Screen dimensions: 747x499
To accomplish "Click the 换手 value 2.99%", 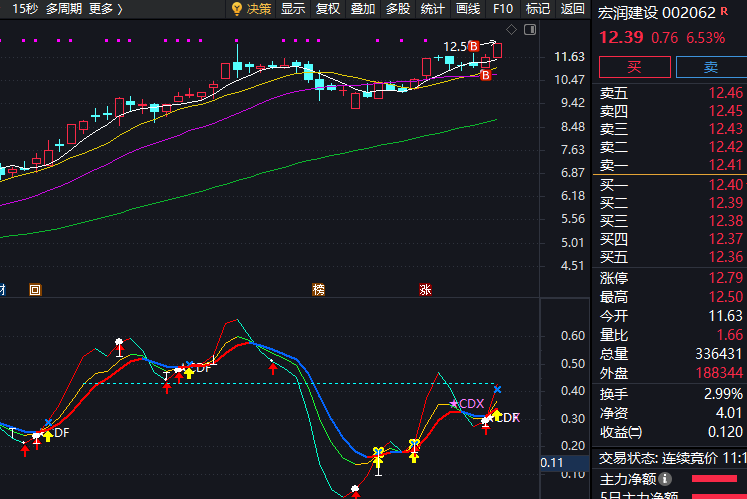I will click(x=723, y=394).
